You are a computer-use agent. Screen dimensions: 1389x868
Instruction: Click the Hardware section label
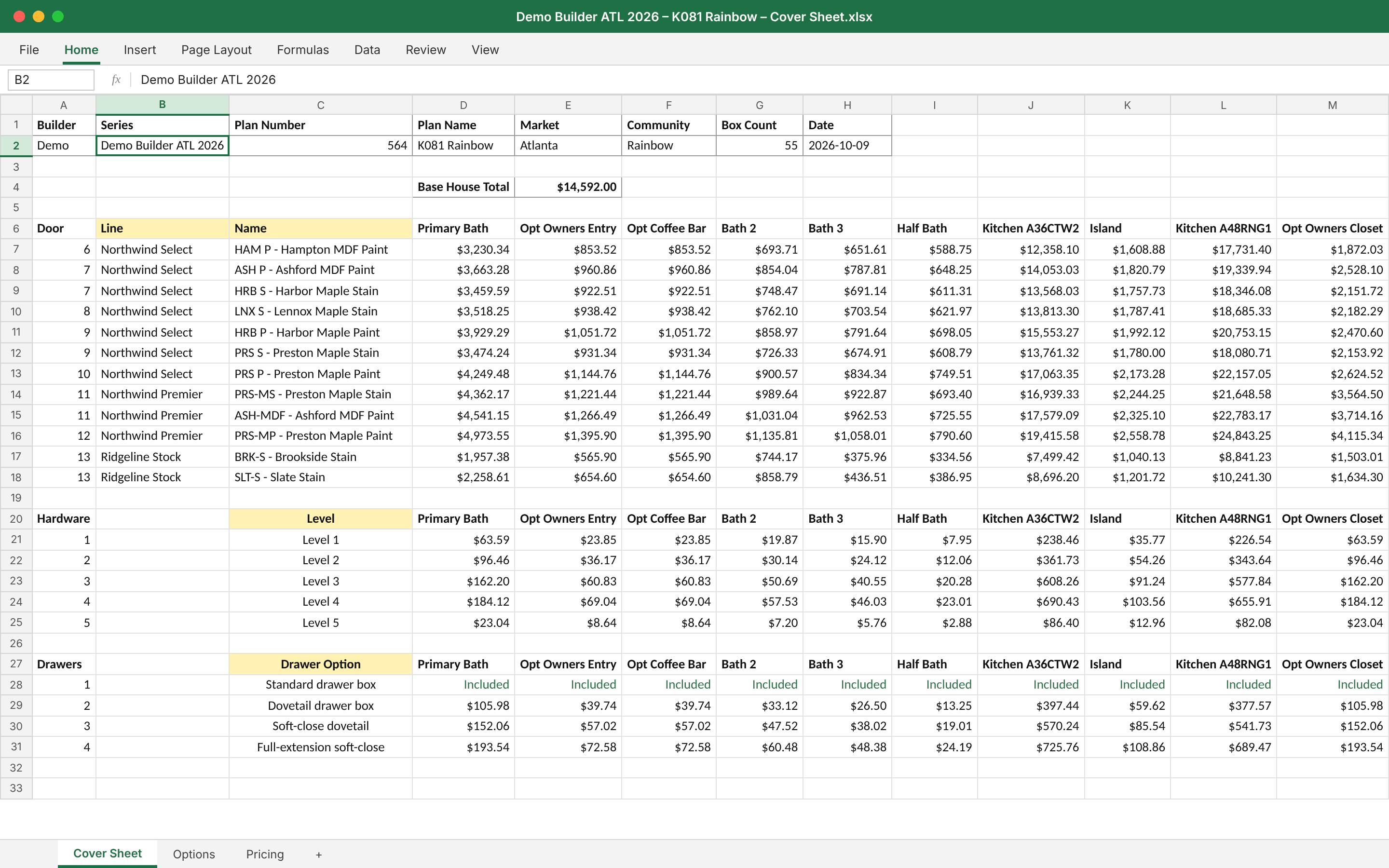click(x=64, y=519)
